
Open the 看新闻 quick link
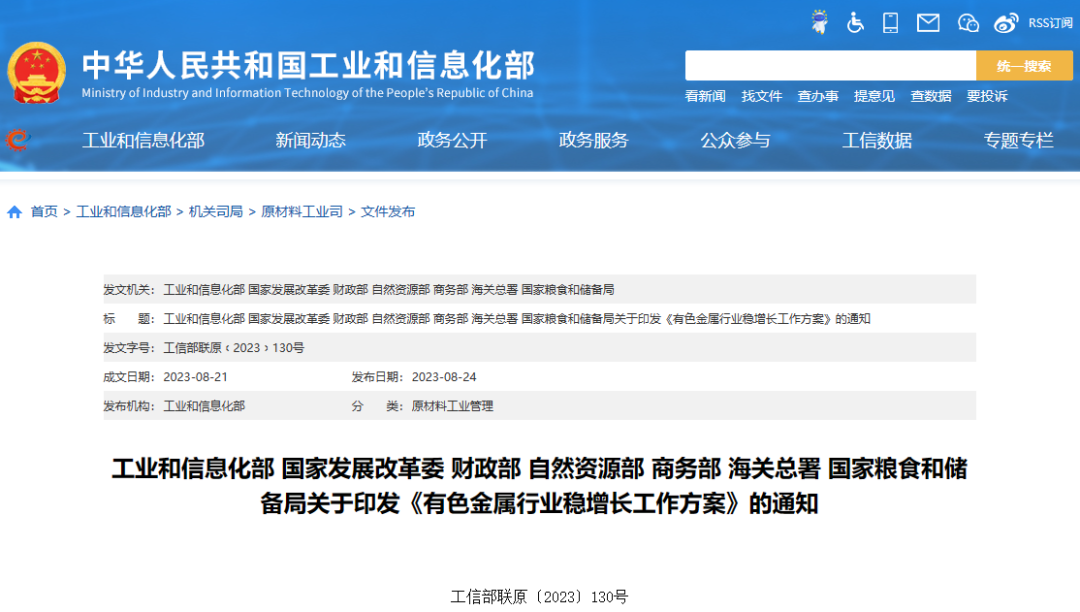tap(705, 96)
